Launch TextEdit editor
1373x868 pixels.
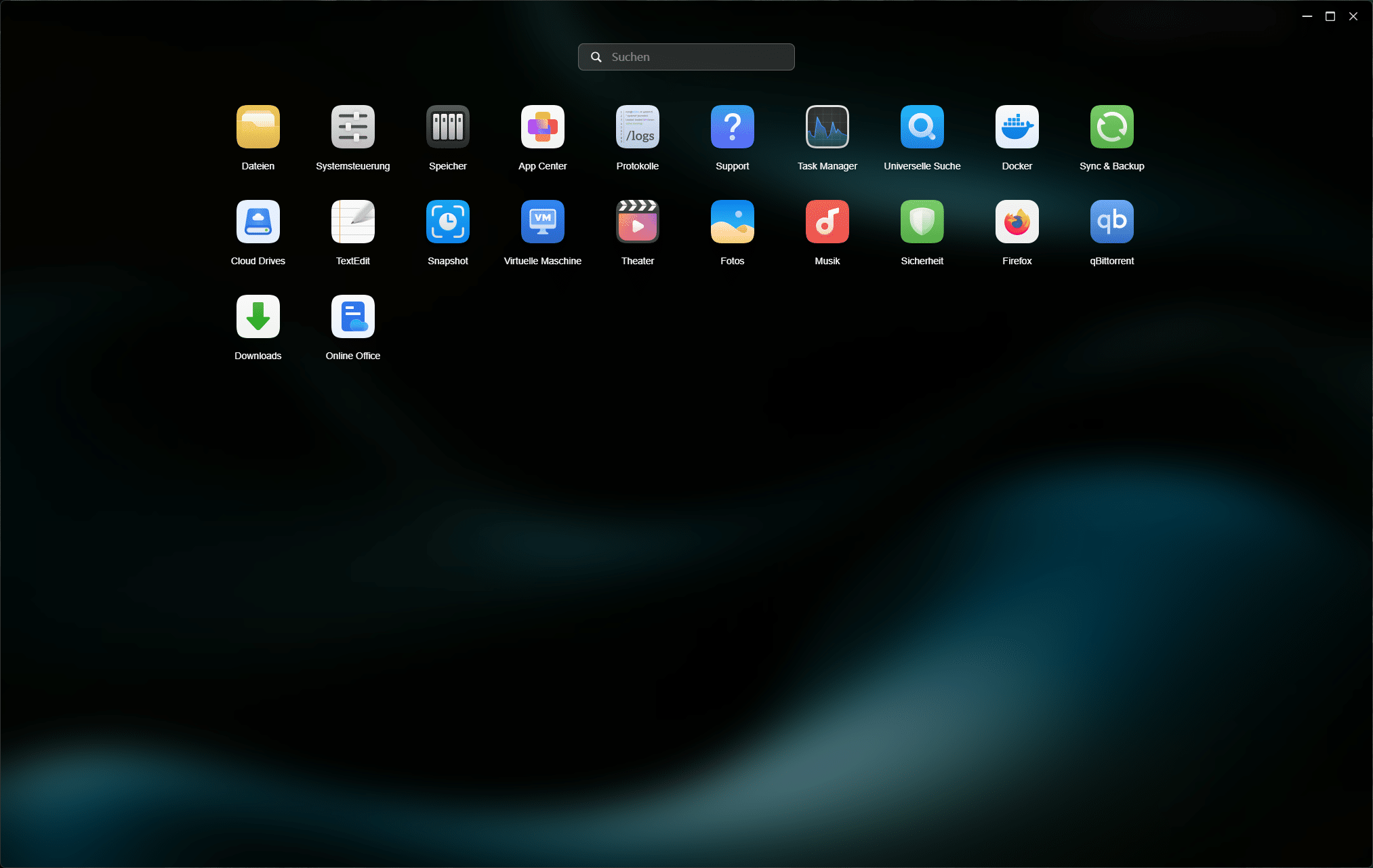(x=352, y=222)
